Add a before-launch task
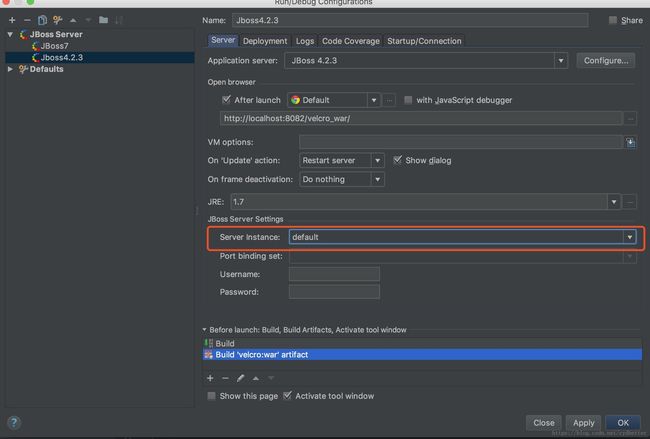 (x=210, y=378)
